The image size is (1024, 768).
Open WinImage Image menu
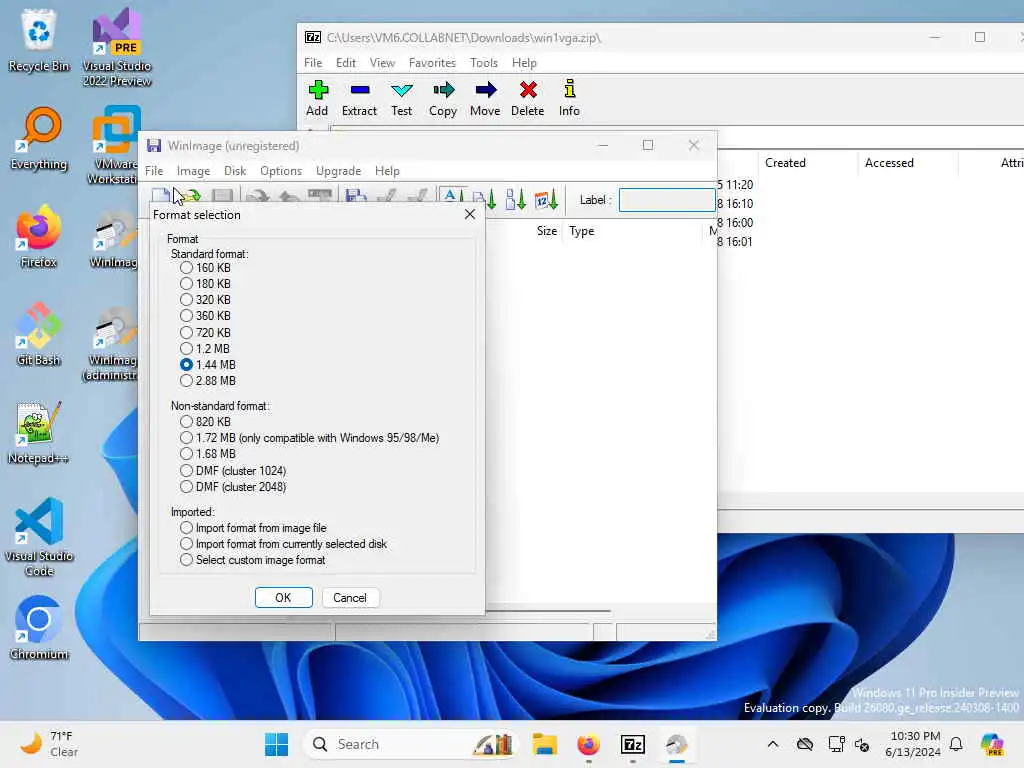(193, 171)
